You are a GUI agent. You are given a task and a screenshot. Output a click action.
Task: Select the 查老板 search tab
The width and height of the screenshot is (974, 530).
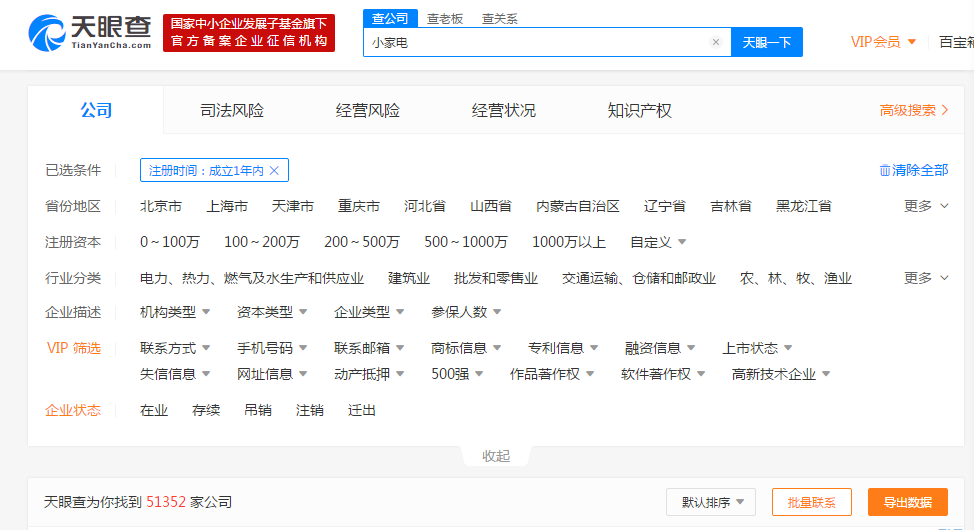coord(445,18)
